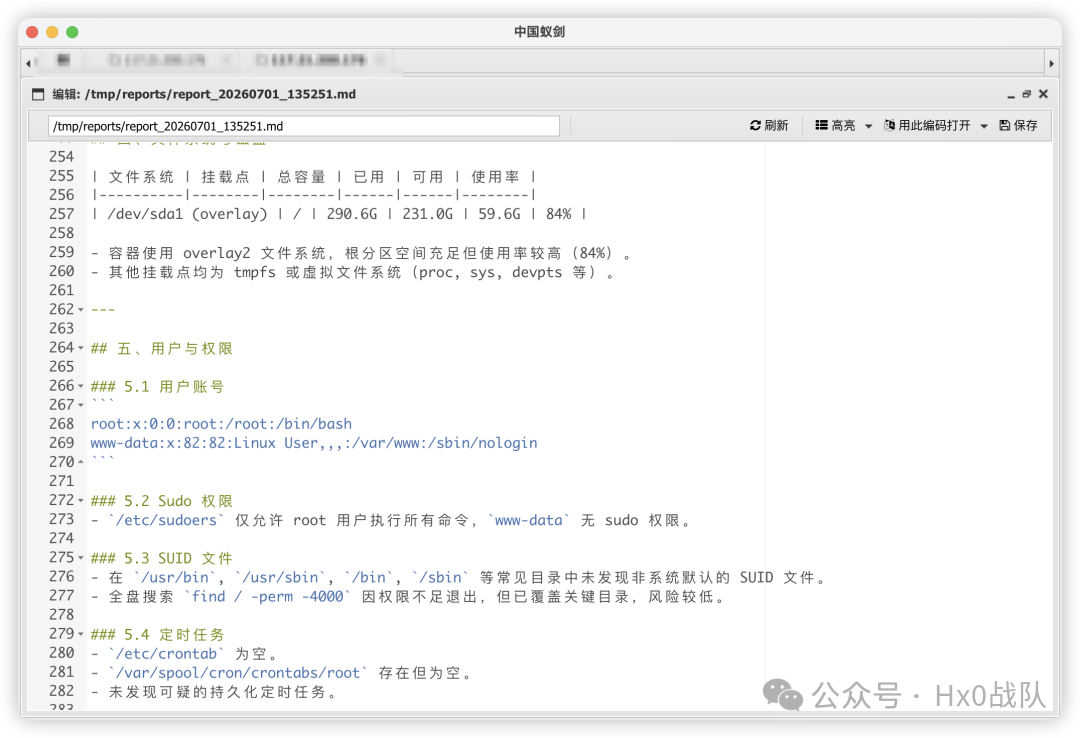Click the editor panel window icon
The image size is (1080, 738).
point(38,94)
